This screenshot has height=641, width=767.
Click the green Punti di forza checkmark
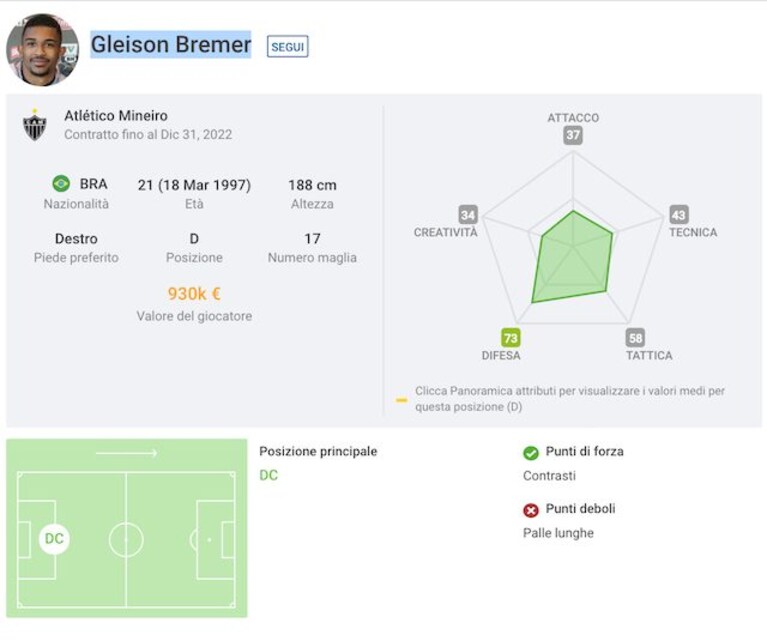531,453
